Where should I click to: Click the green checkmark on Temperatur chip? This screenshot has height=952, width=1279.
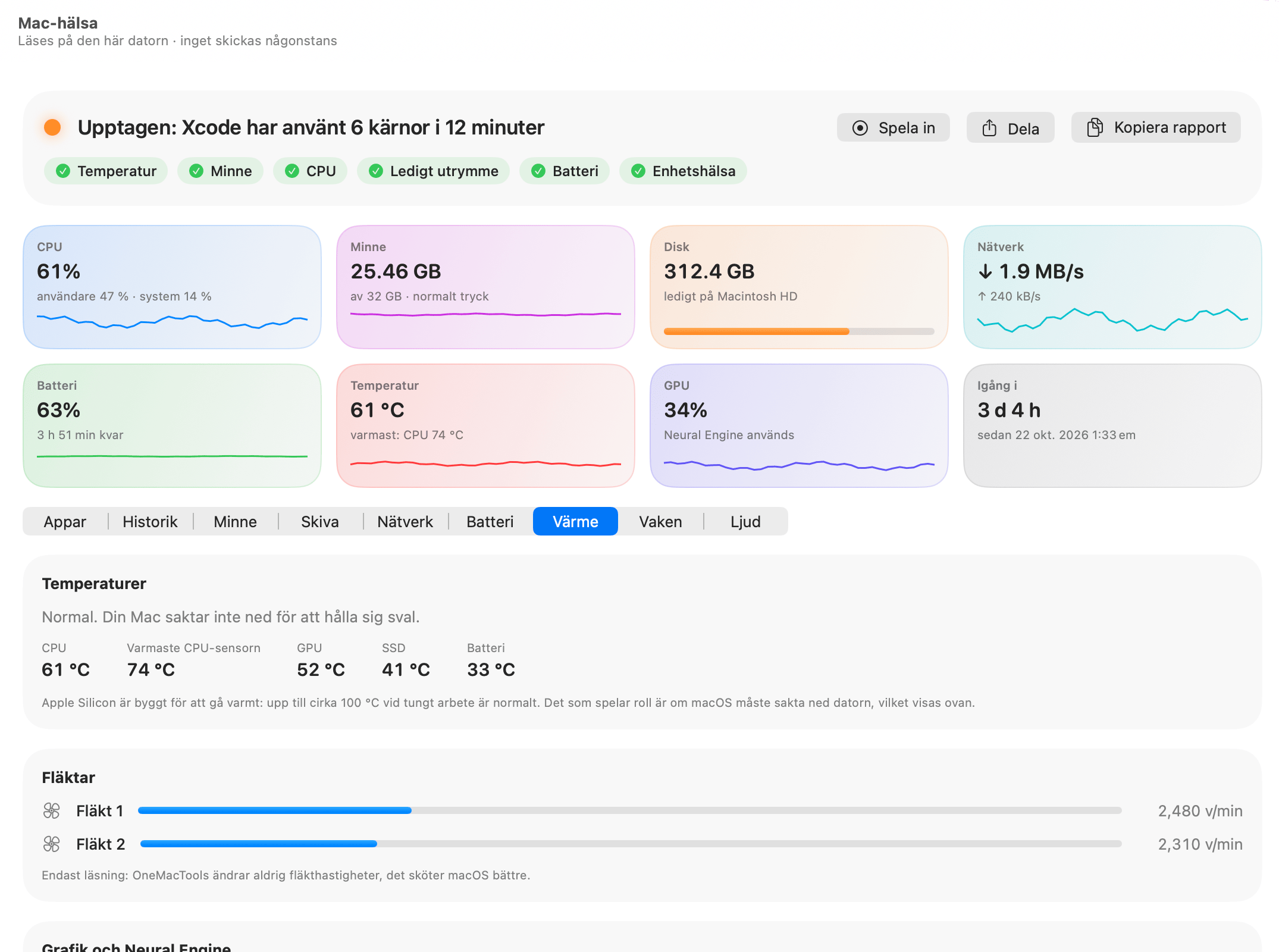pyautogui.click(x=63, y=171)
